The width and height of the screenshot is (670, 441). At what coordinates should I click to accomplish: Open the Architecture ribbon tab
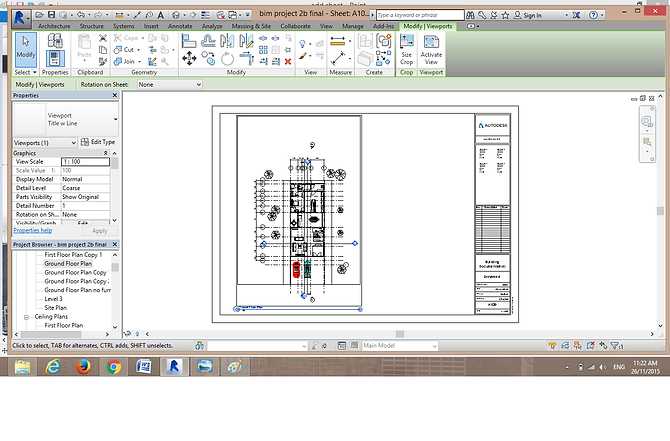click(54, 26)
